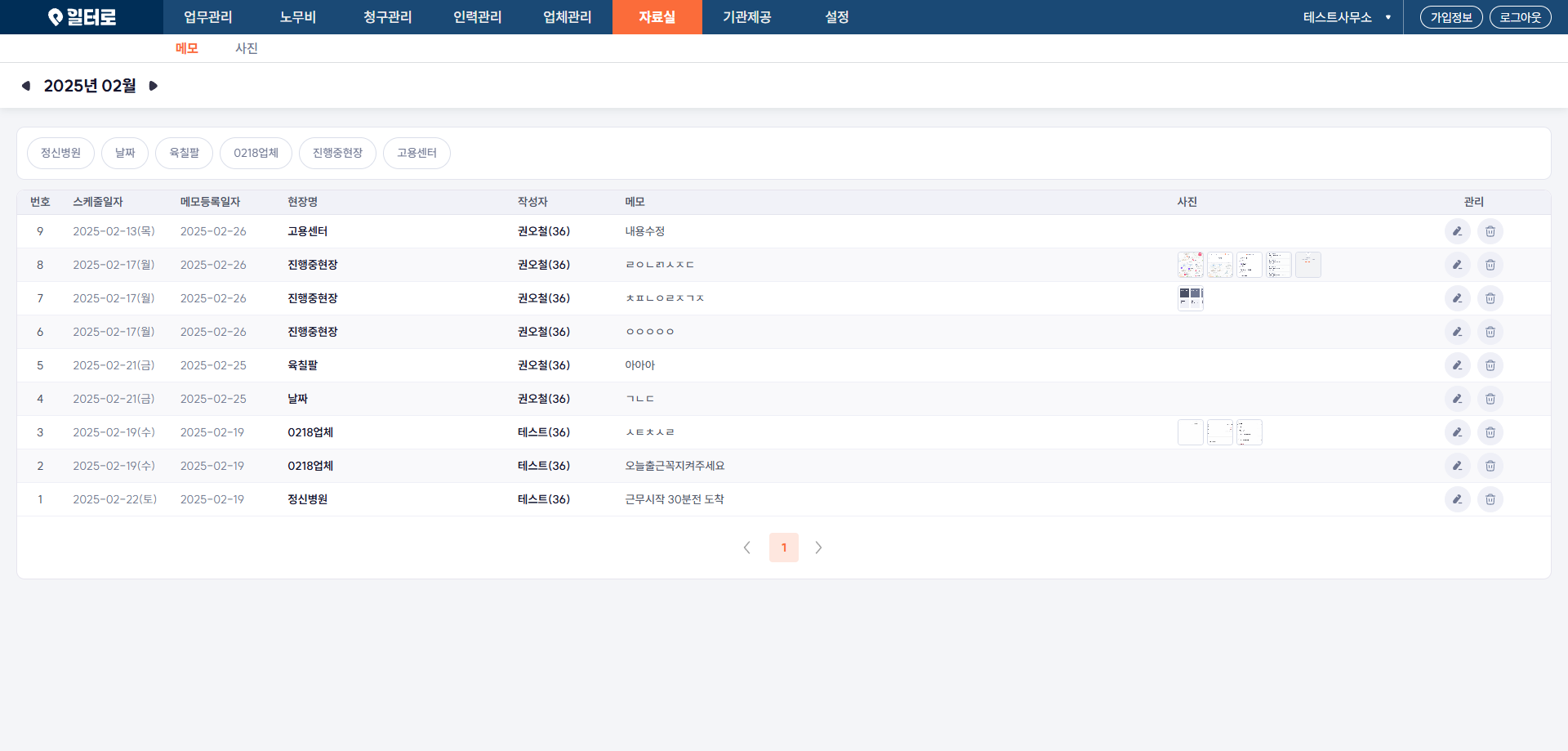Edit memo number 7 using pencil icon
Image resolution: width=1568 pixels, height=751 pixels.
[x=1457, y=298]
